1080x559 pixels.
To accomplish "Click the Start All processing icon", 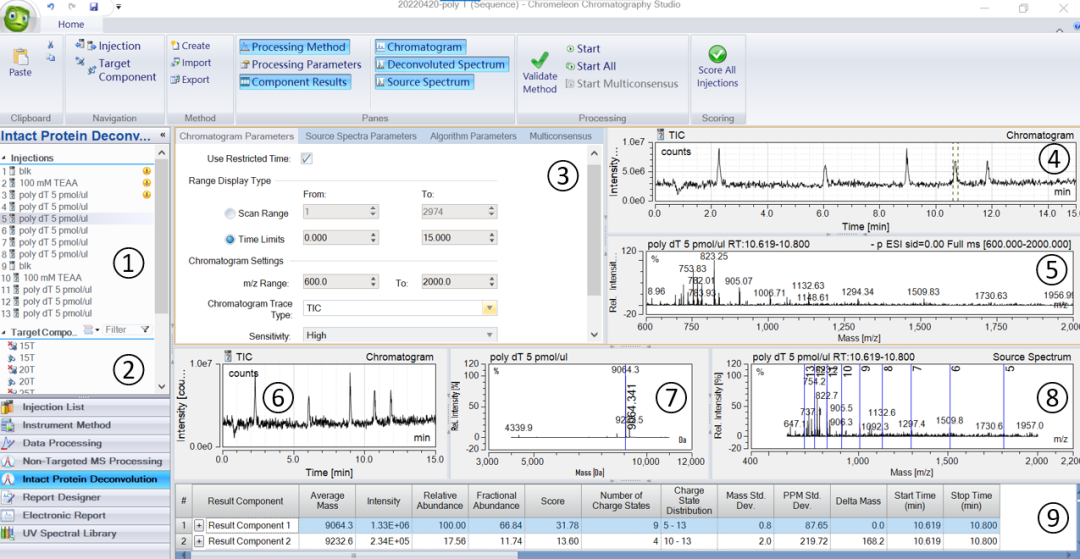I will (570, 66).
